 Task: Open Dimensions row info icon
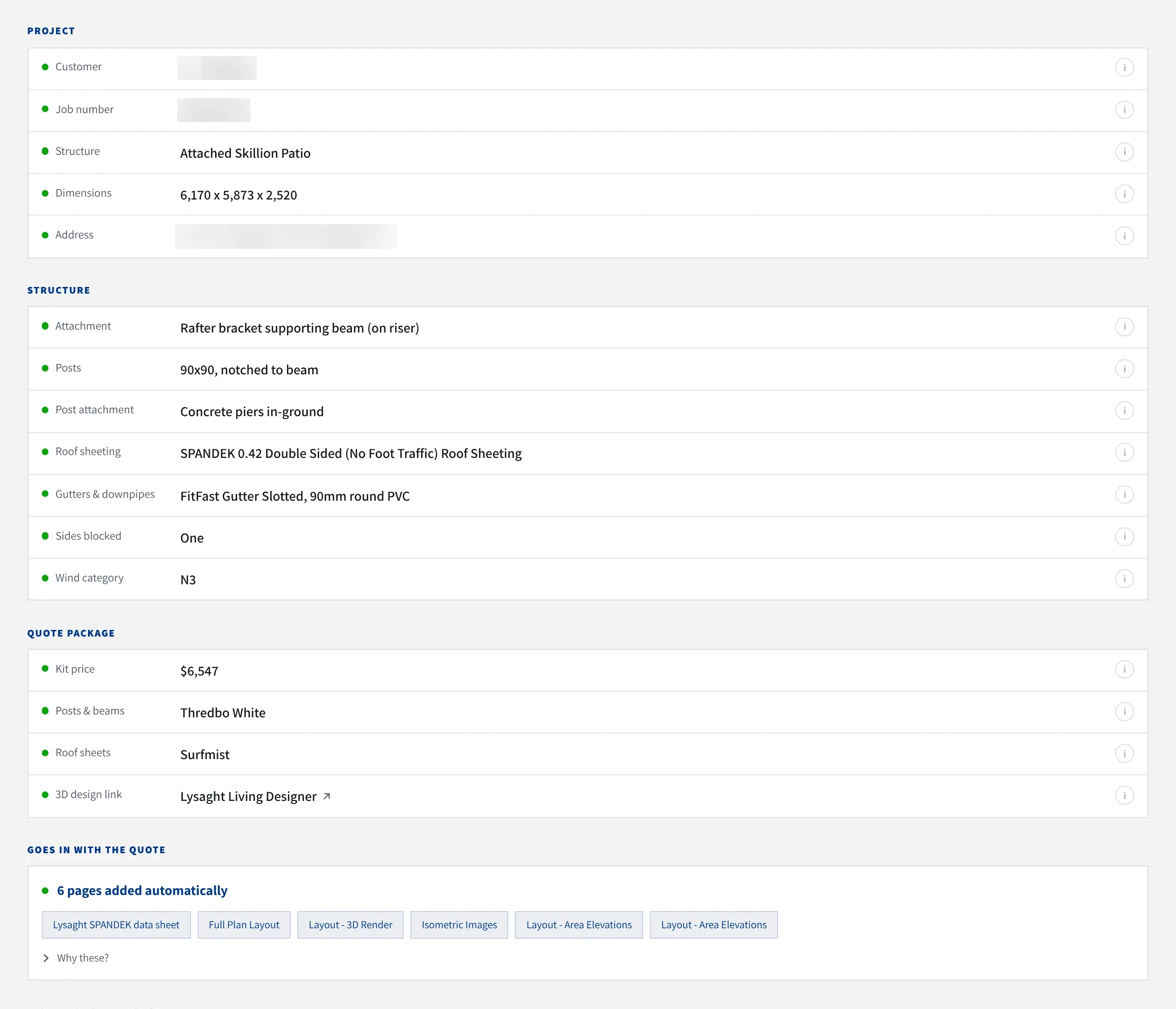coord(1124,194)
